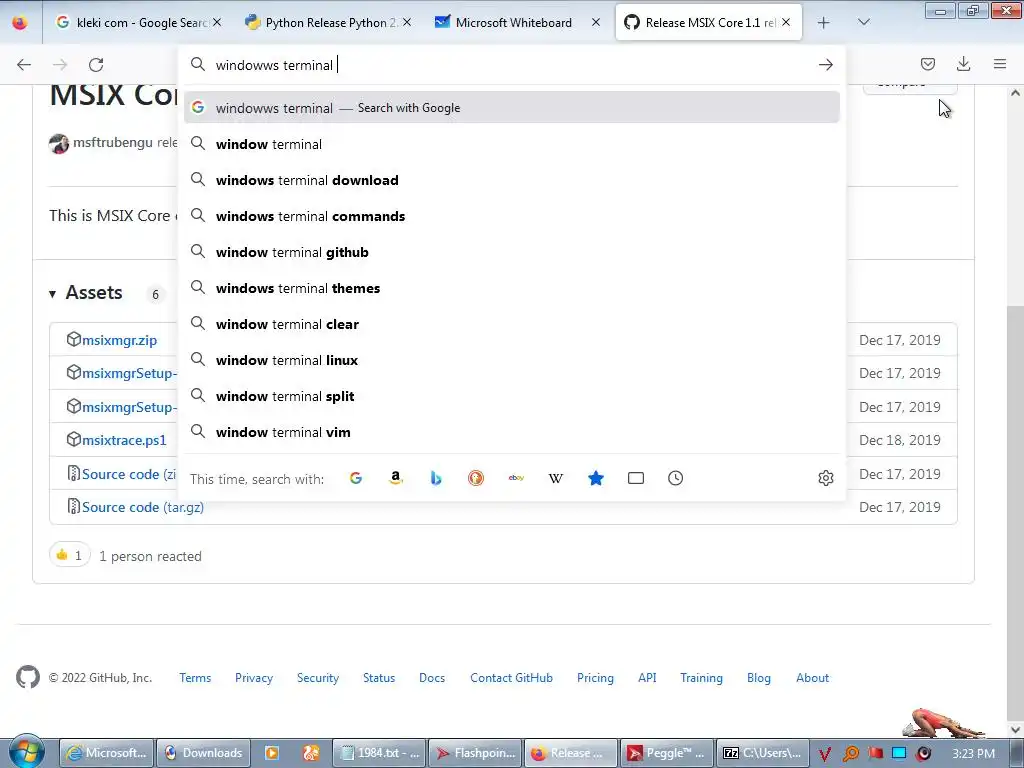This screenshot has width=1024, height=768.
Task: Select the Release MSIX Core 1.1 tab
Action: (x=709, y=22)
